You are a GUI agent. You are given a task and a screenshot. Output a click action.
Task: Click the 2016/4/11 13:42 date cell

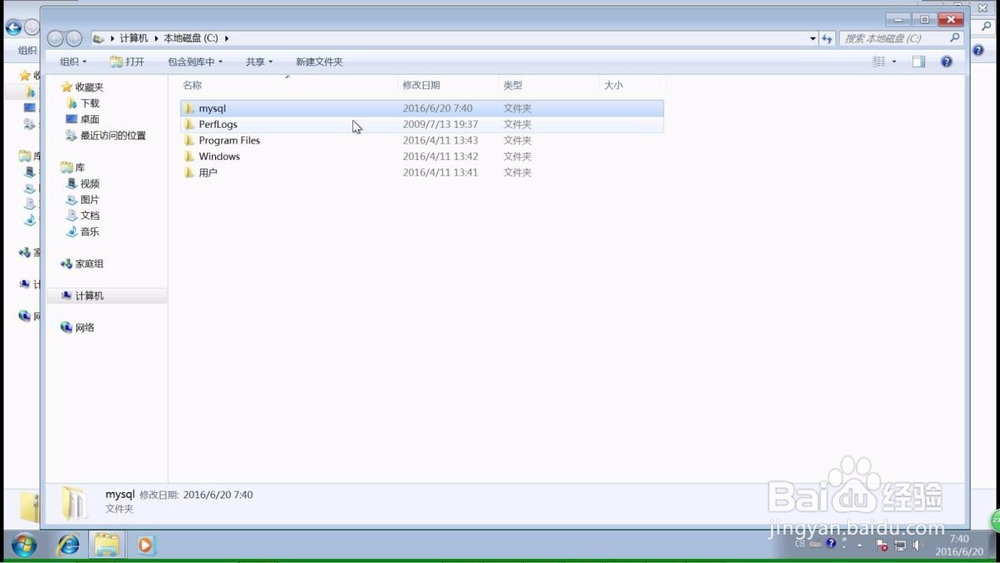click(440, 156)
